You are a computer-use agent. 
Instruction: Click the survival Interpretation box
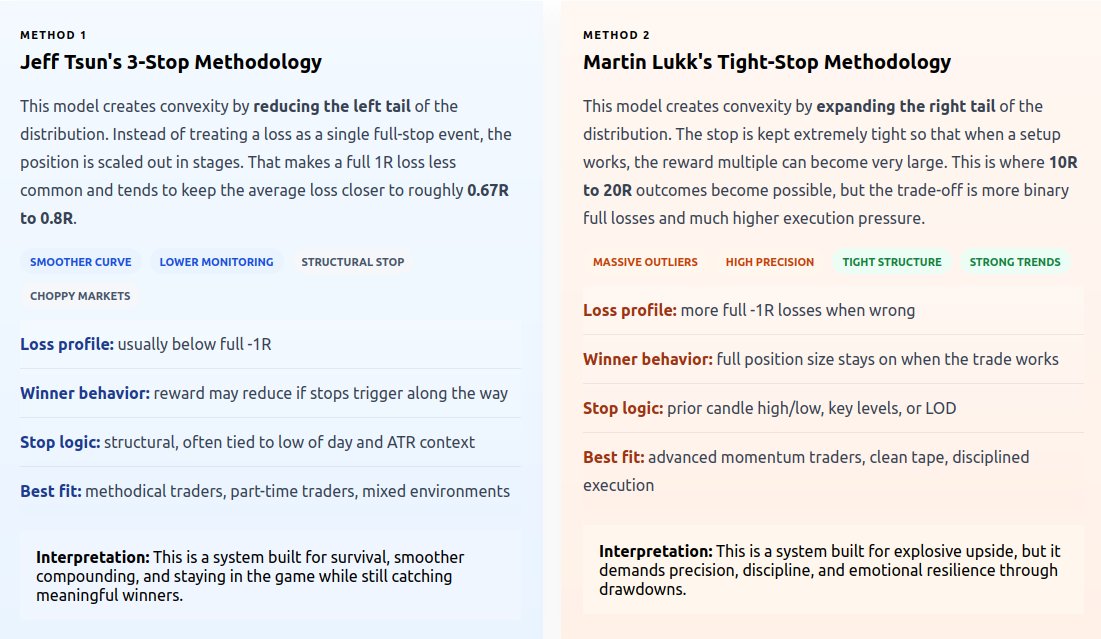(270, 576)
